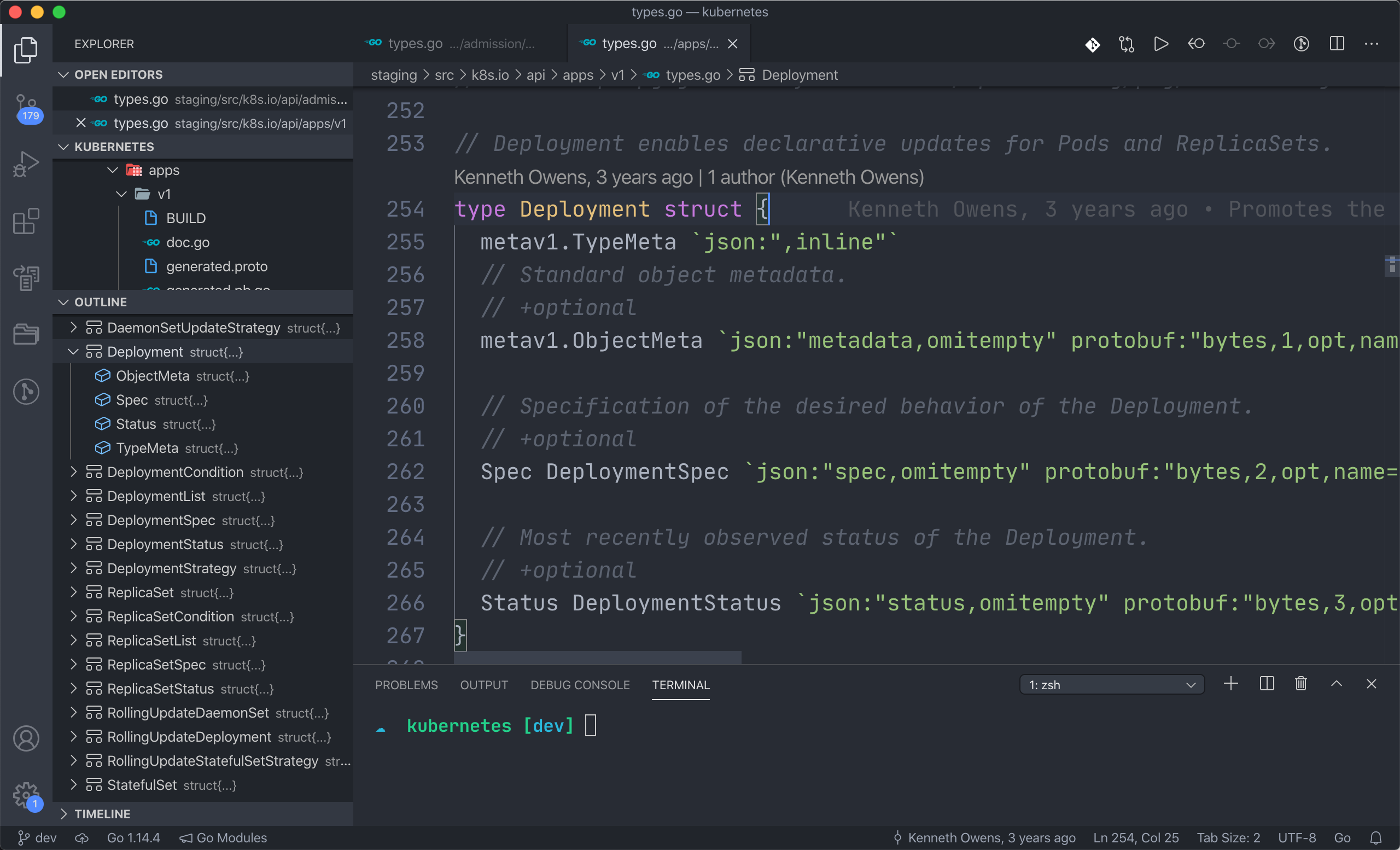Collapse the apps folder

pyautogui.click(x=113, y=170)
